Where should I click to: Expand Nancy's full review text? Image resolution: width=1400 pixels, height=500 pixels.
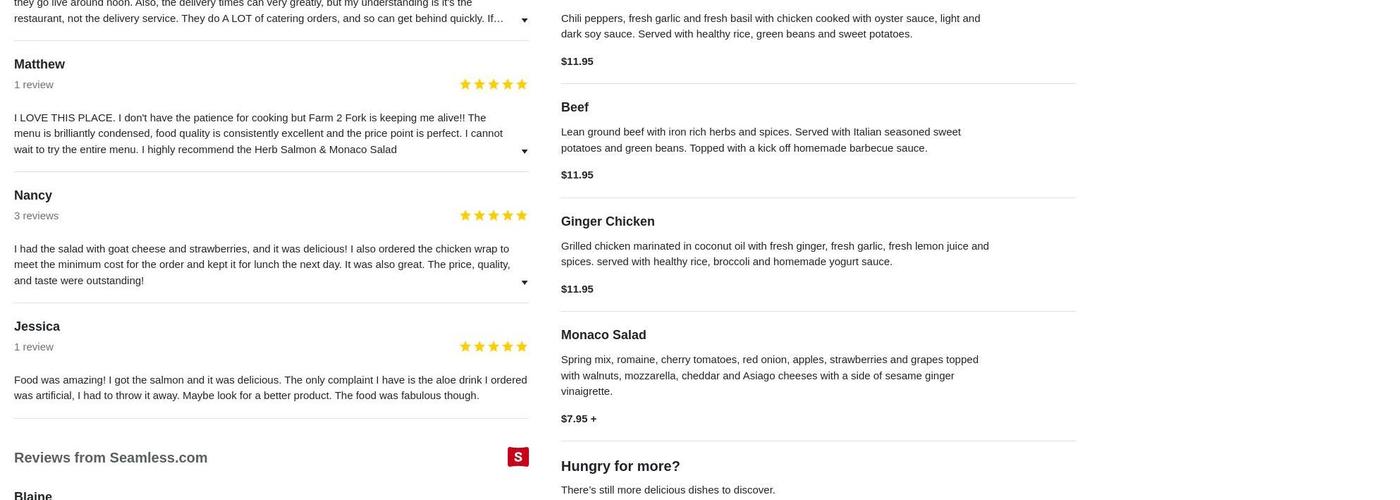click(524, 282)
